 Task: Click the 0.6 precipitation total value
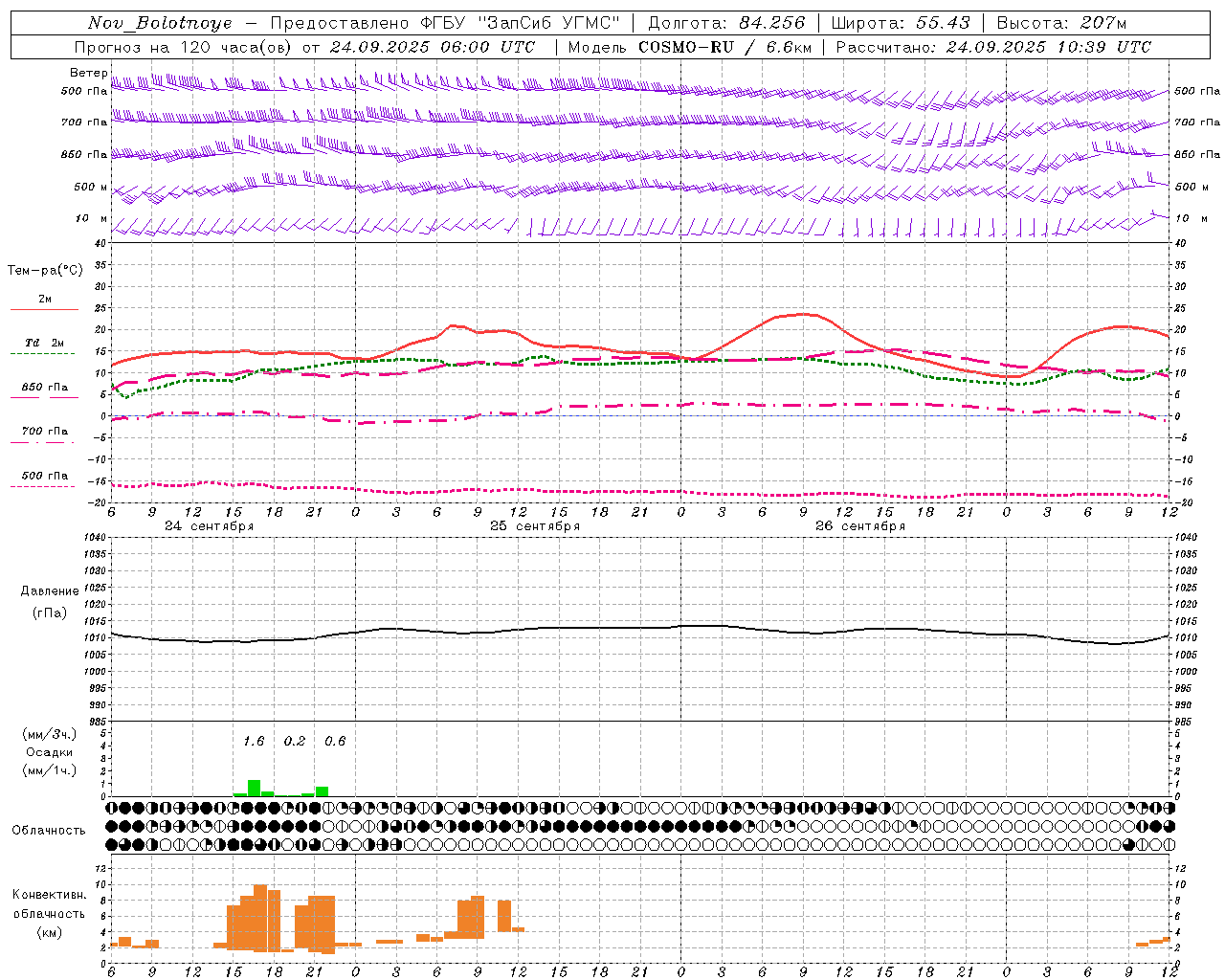335,741
